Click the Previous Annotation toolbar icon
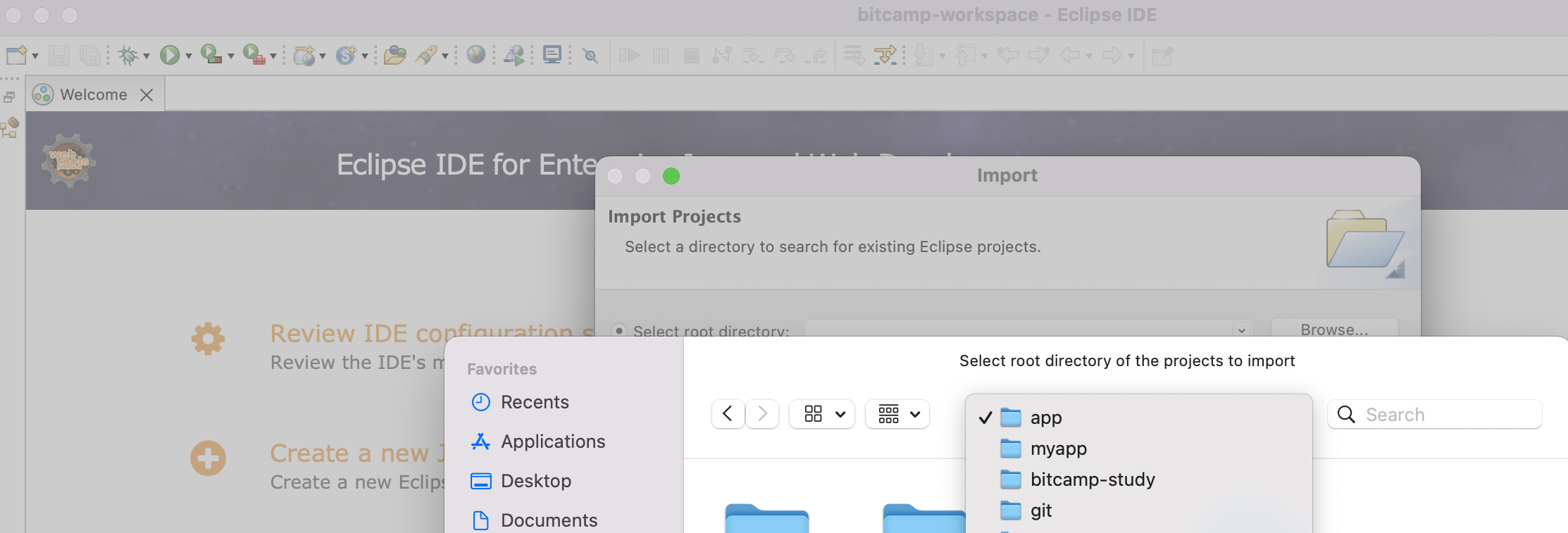 pos(966,55)
